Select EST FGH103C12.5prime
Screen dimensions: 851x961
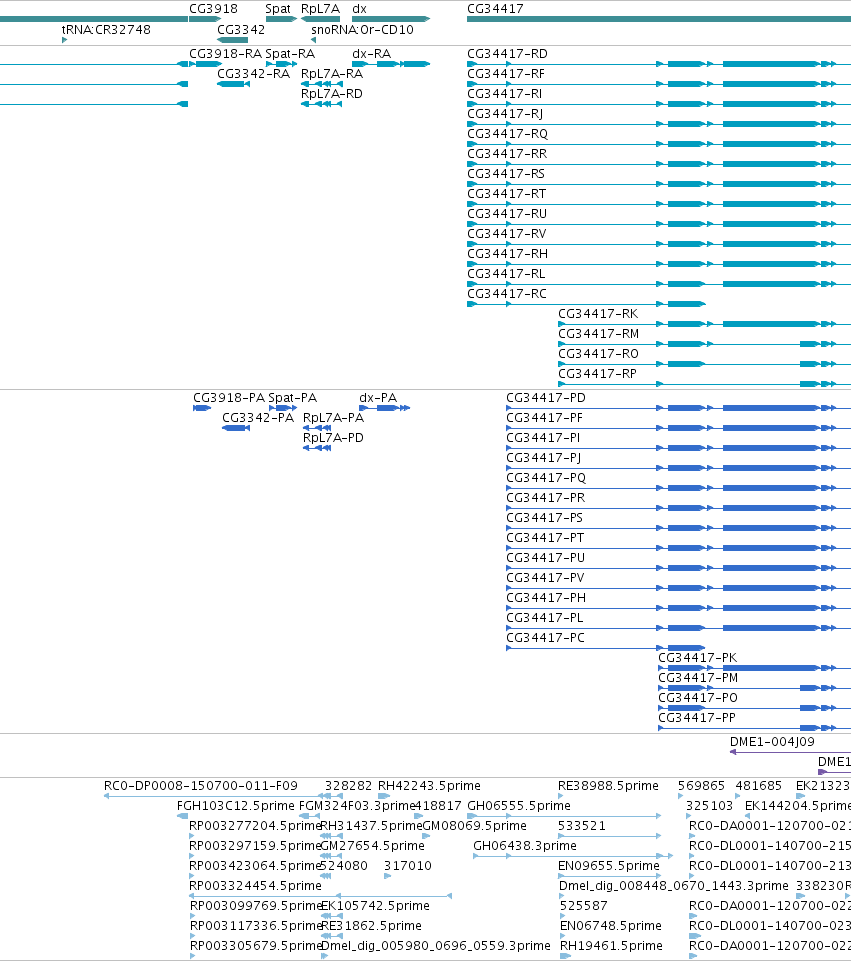(236, 806)
